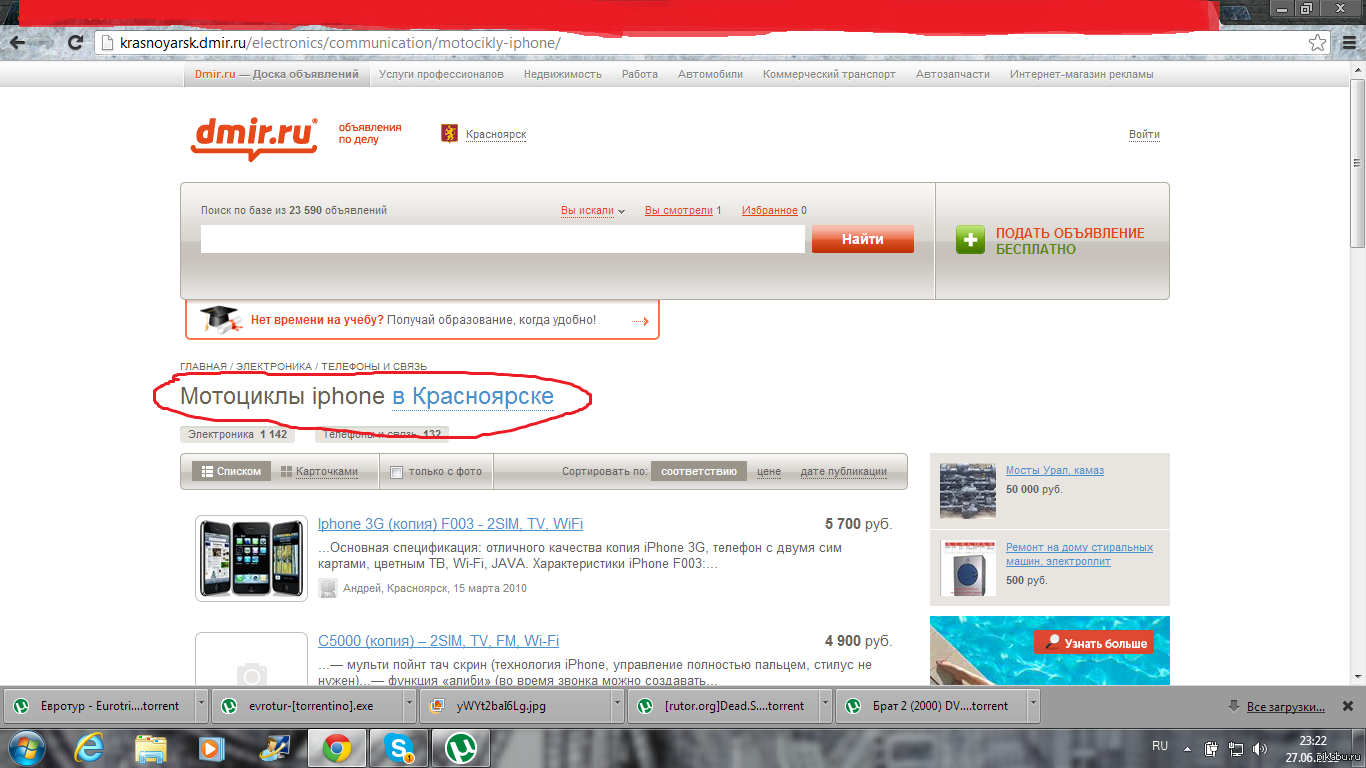This screenshot has height=768, width=1366.
Task: Open Skype from the taskbar
Action: pyautogui.click(x=399, y=747)
